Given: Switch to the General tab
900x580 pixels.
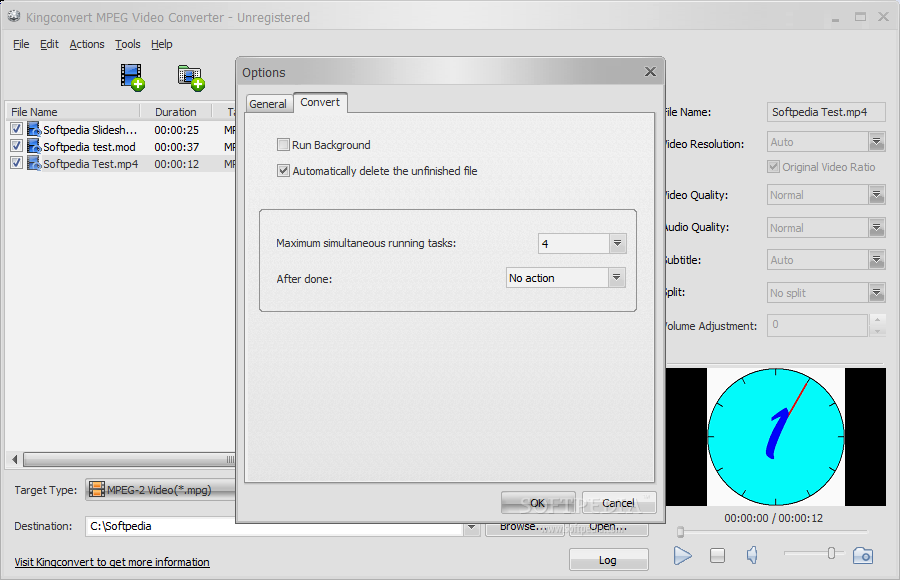Looking at the screenshot, I should point(268,104).
